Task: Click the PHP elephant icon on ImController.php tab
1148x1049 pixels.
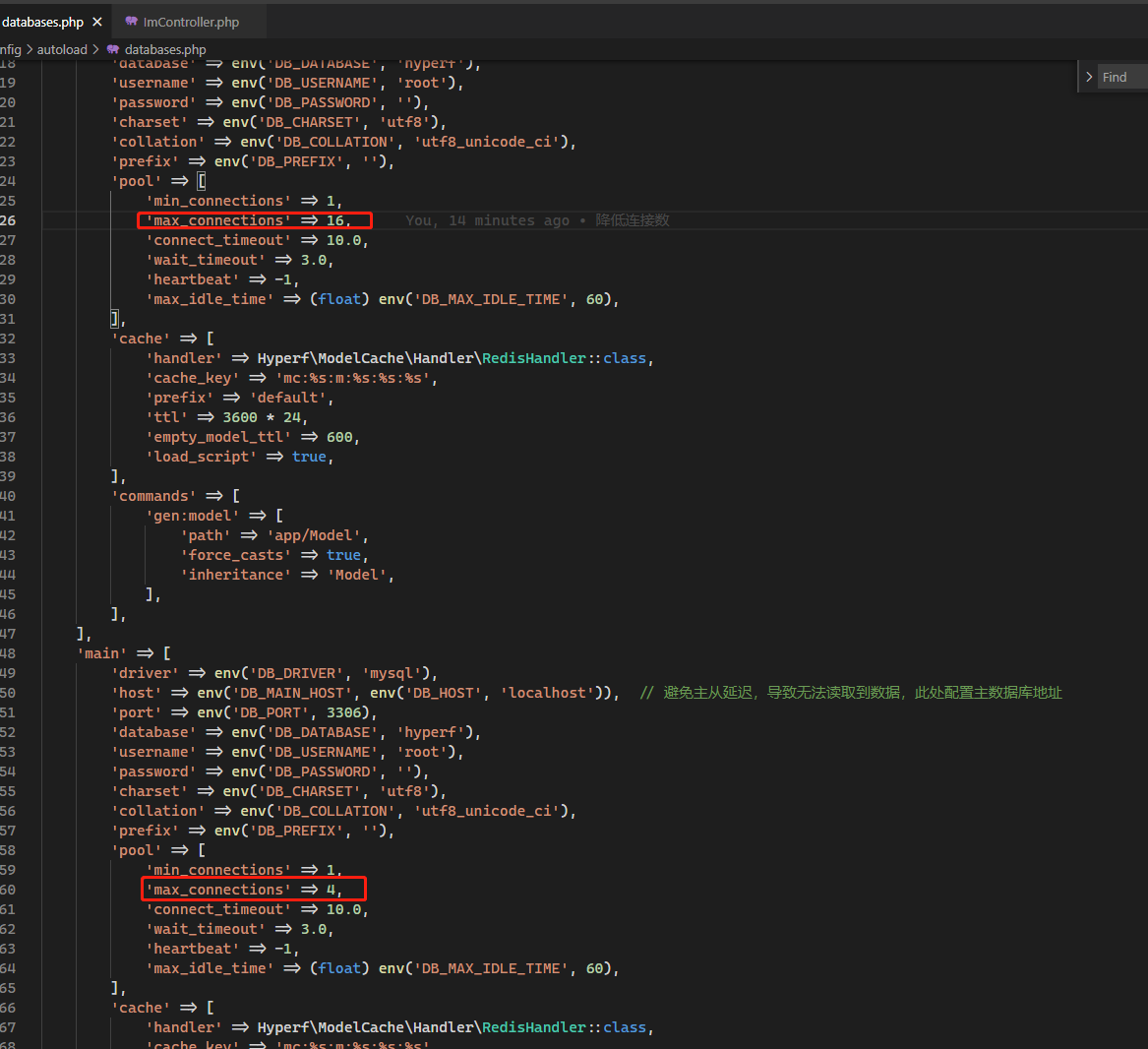Action: (x=131, y=19)
